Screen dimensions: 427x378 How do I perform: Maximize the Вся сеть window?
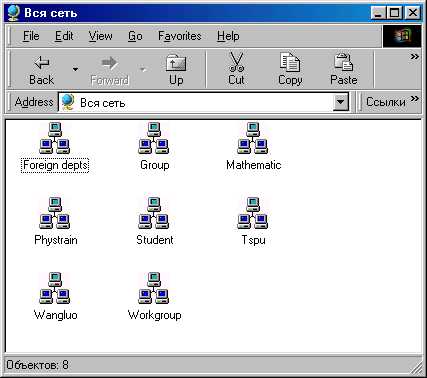coord(395,13)
